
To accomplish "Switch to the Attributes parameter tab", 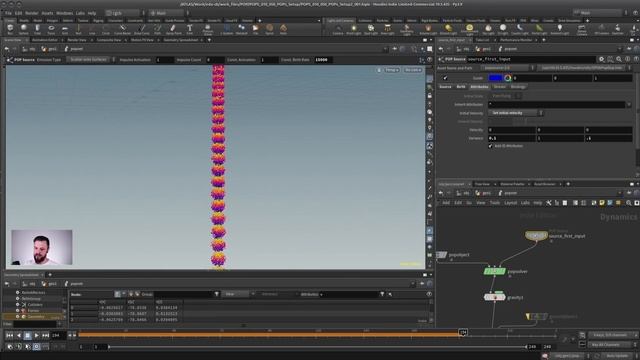I will pyautogui.click(x=479, y=87).
